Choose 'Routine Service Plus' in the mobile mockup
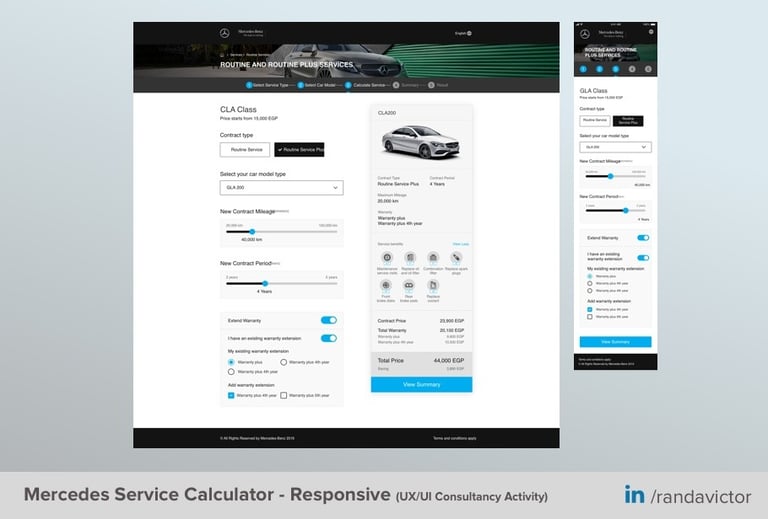 click(x=628, y=120)
